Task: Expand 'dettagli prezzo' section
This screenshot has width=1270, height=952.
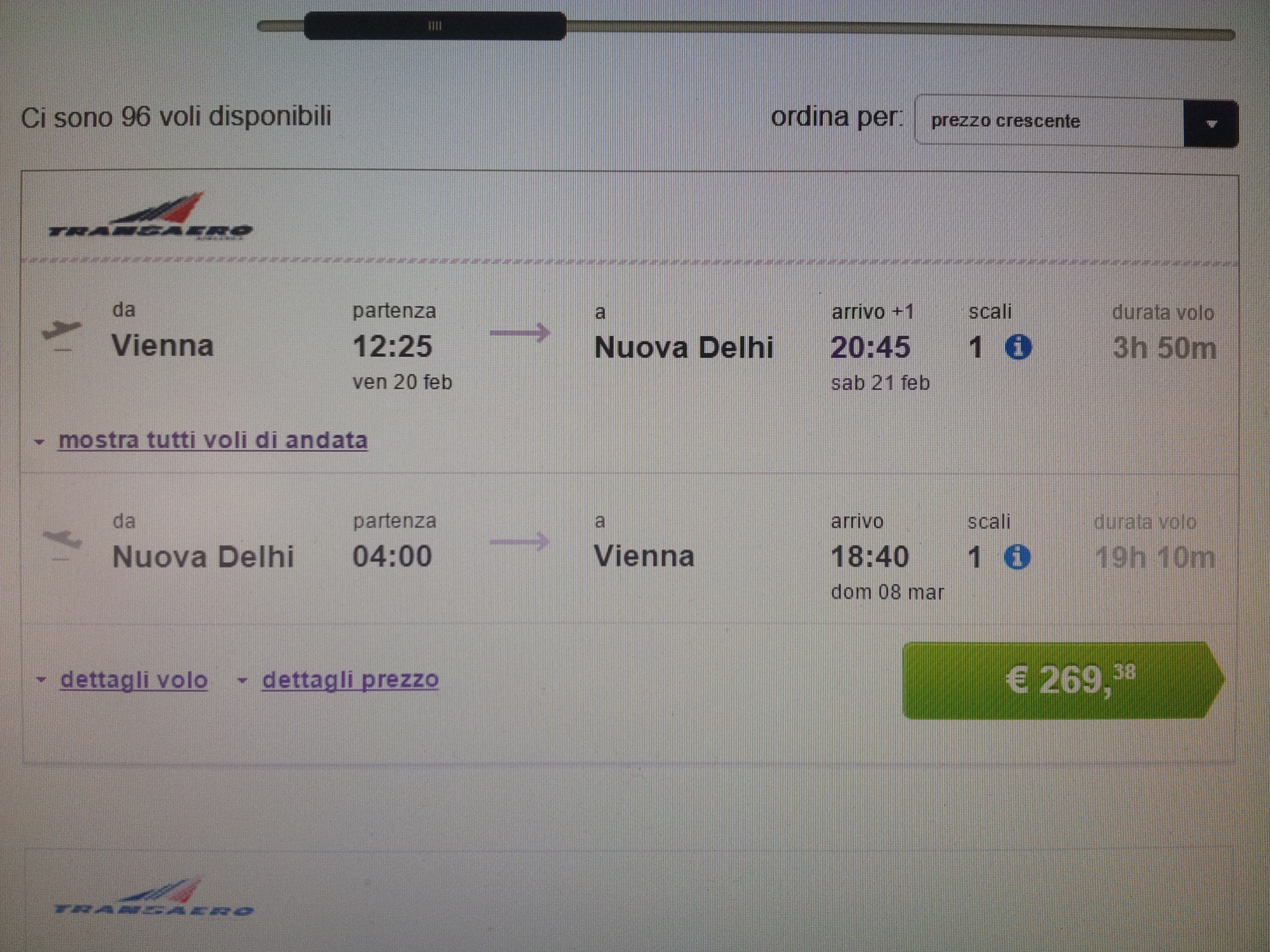Action: [350, 679]
